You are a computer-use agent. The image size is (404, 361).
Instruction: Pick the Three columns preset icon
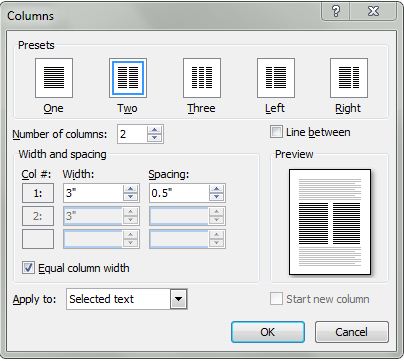tap(202, 78)
